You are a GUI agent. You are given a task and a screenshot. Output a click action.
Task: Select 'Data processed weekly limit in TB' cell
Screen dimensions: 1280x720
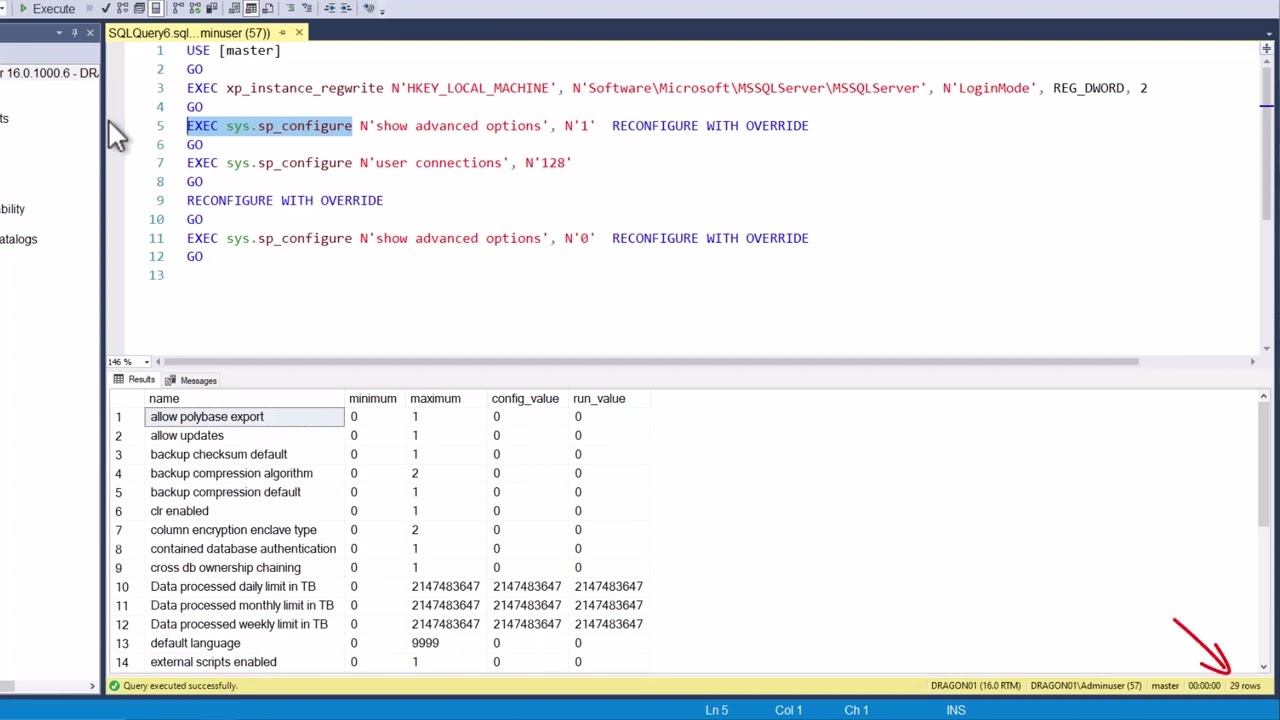click(245, 624)
